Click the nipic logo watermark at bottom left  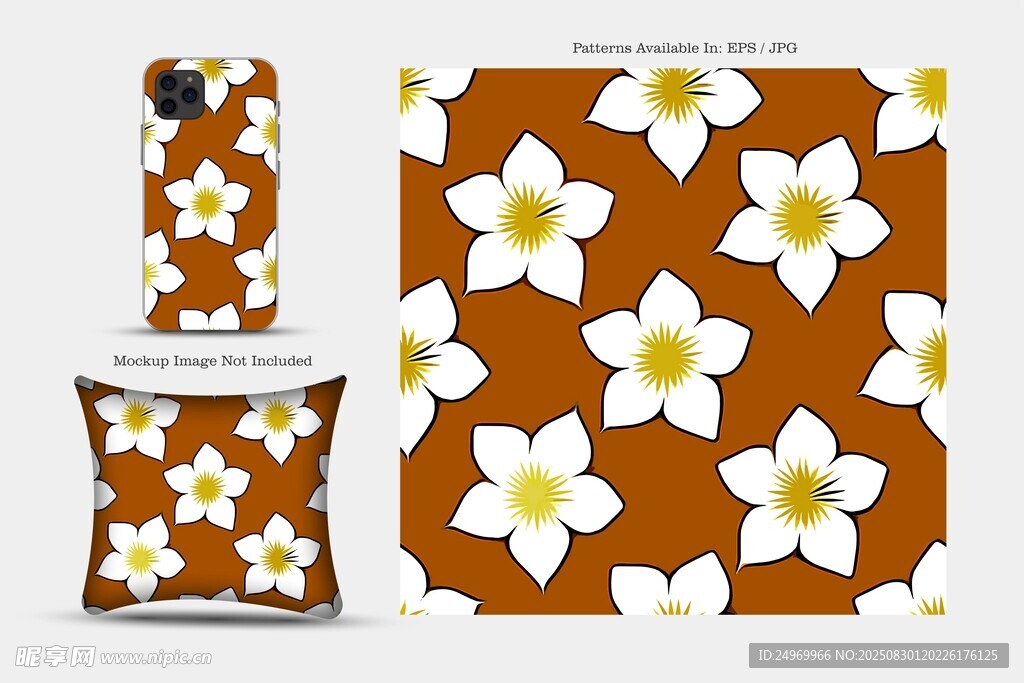(55, 656)
